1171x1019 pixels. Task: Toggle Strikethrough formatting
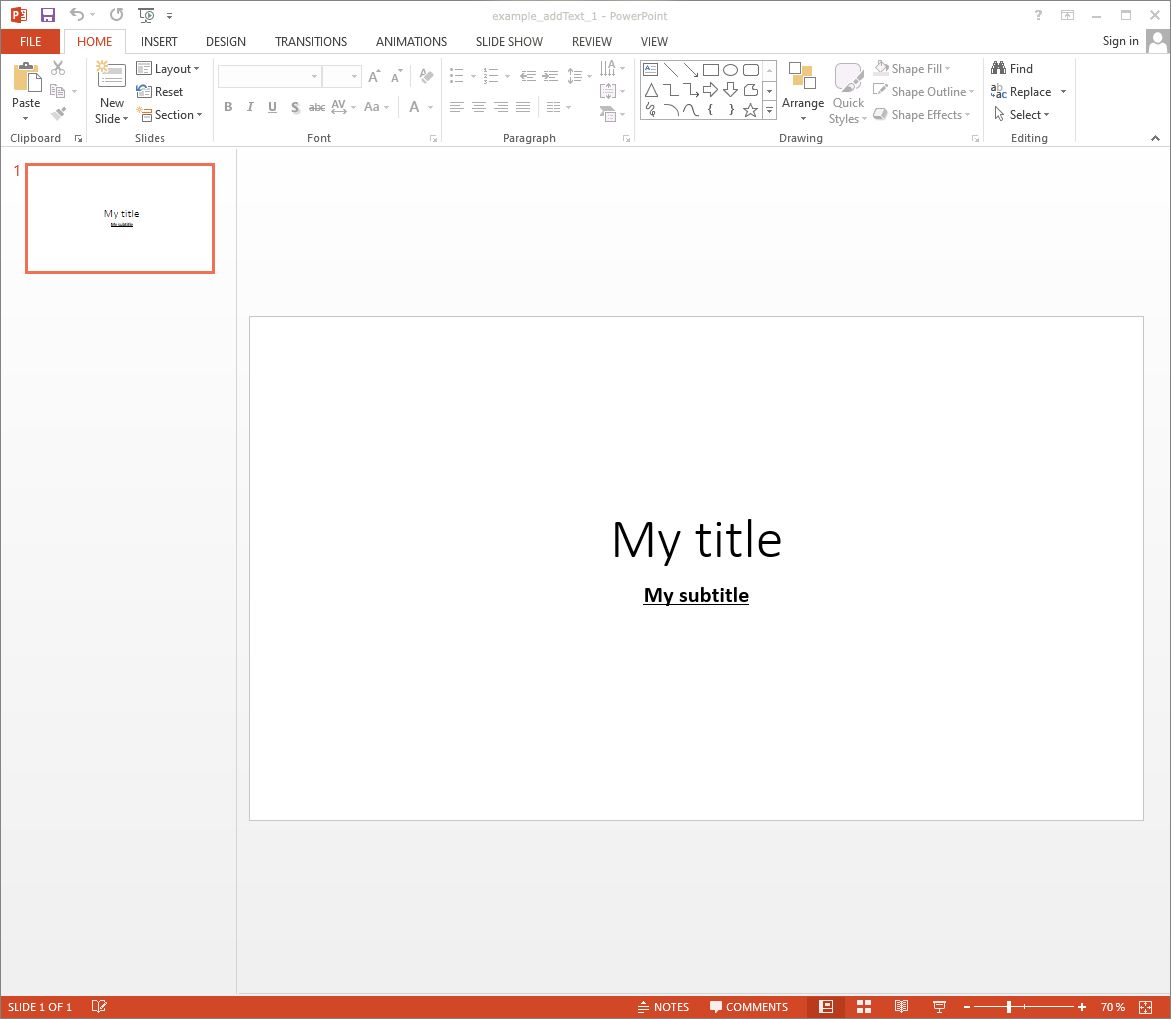click(x=317, y=107)
